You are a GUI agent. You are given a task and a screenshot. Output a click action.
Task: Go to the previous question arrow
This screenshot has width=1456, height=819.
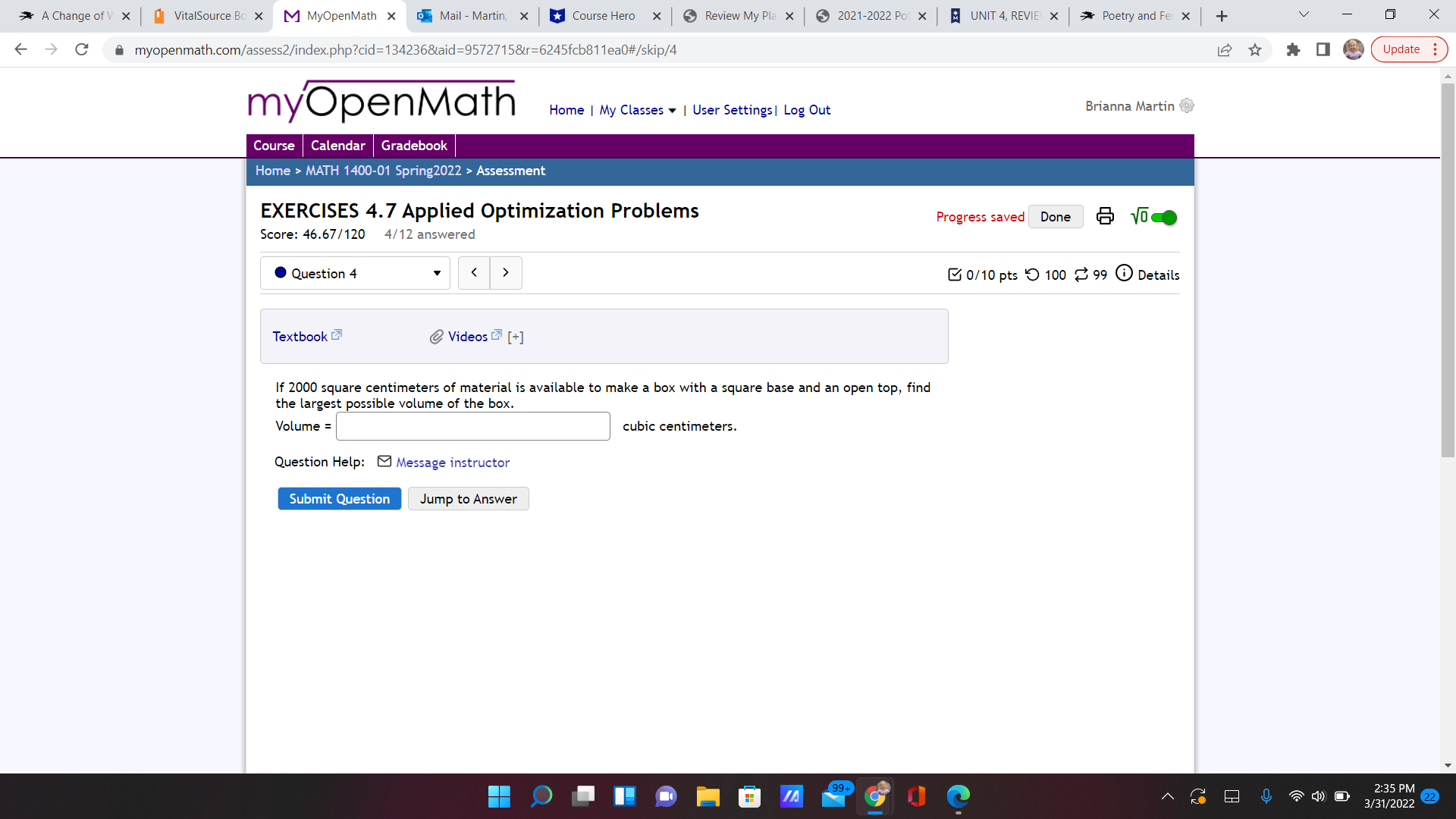tap(474, 273)
